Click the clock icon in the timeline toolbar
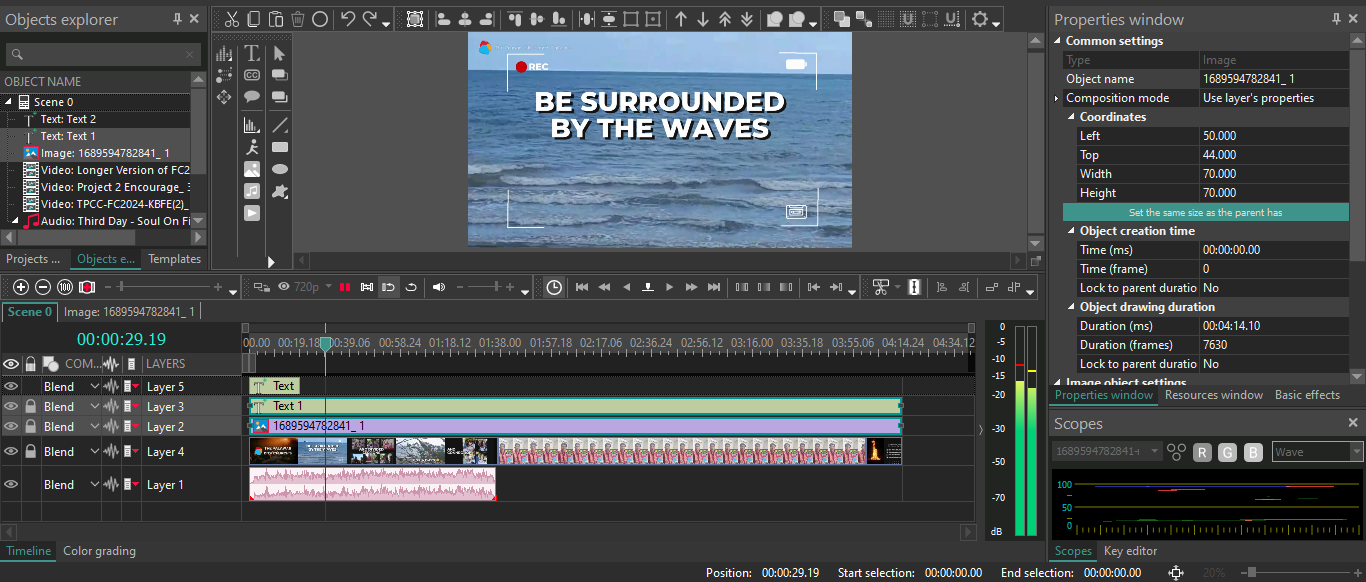The width and height of the screenshot is (1366, 582). pos(554,287)
